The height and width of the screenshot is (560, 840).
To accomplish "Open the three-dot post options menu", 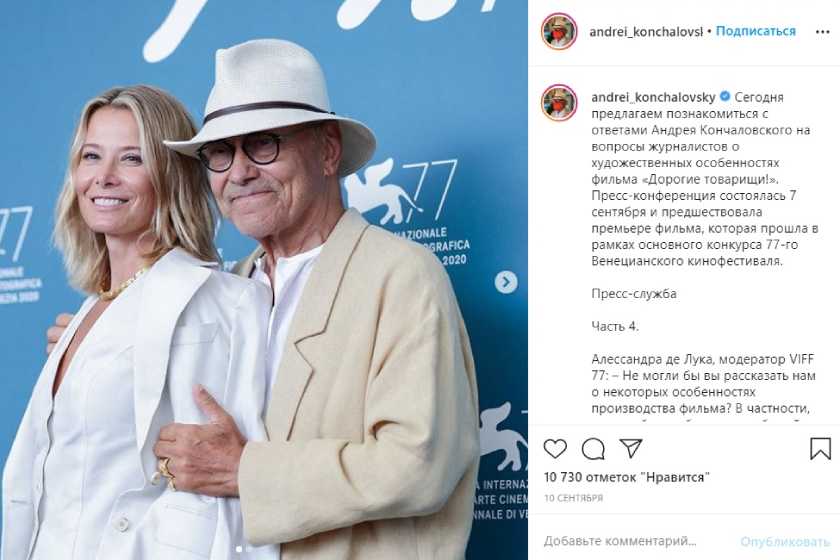I will (x=822, y=32).
